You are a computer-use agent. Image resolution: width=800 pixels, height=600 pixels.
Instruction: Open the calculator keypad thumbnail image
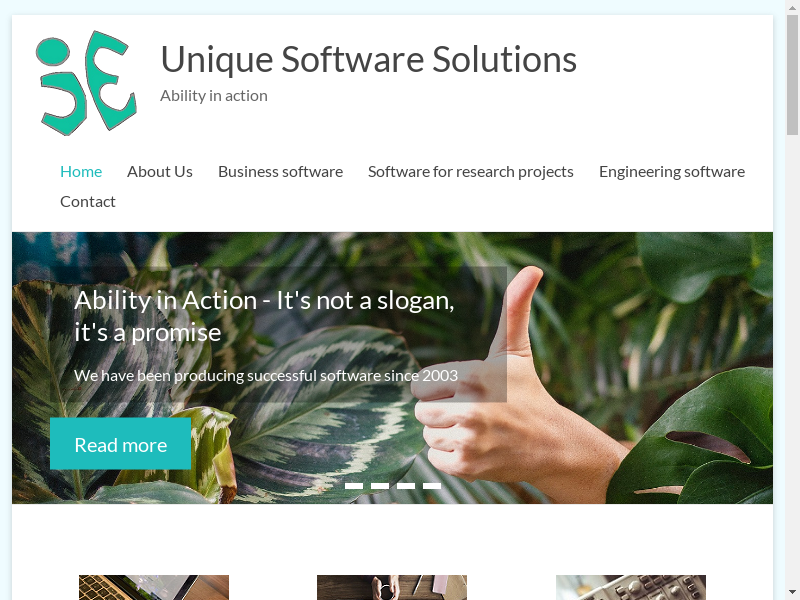[x=631, y=587]
